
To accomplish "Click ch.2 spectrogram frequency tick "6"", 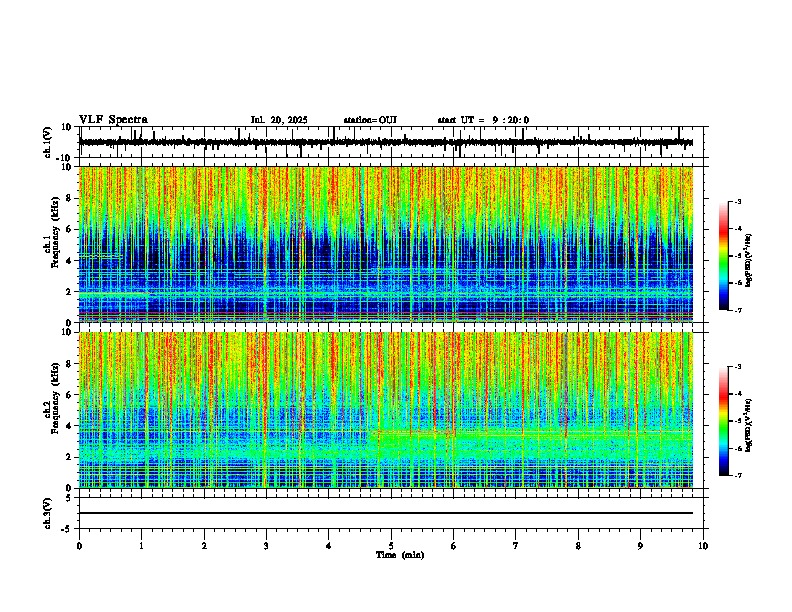I will 70,395.
